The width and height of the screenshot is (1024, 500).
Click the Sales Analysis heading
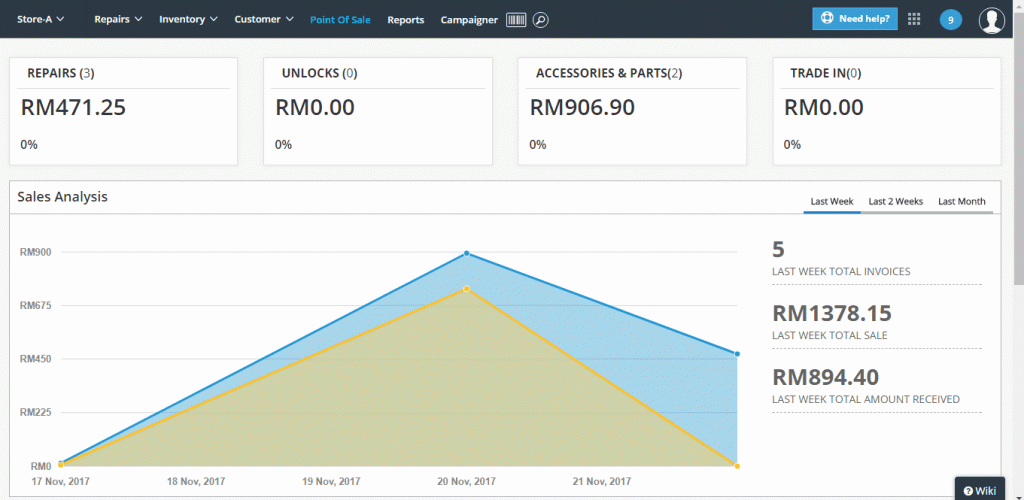[x=63, y=196]
